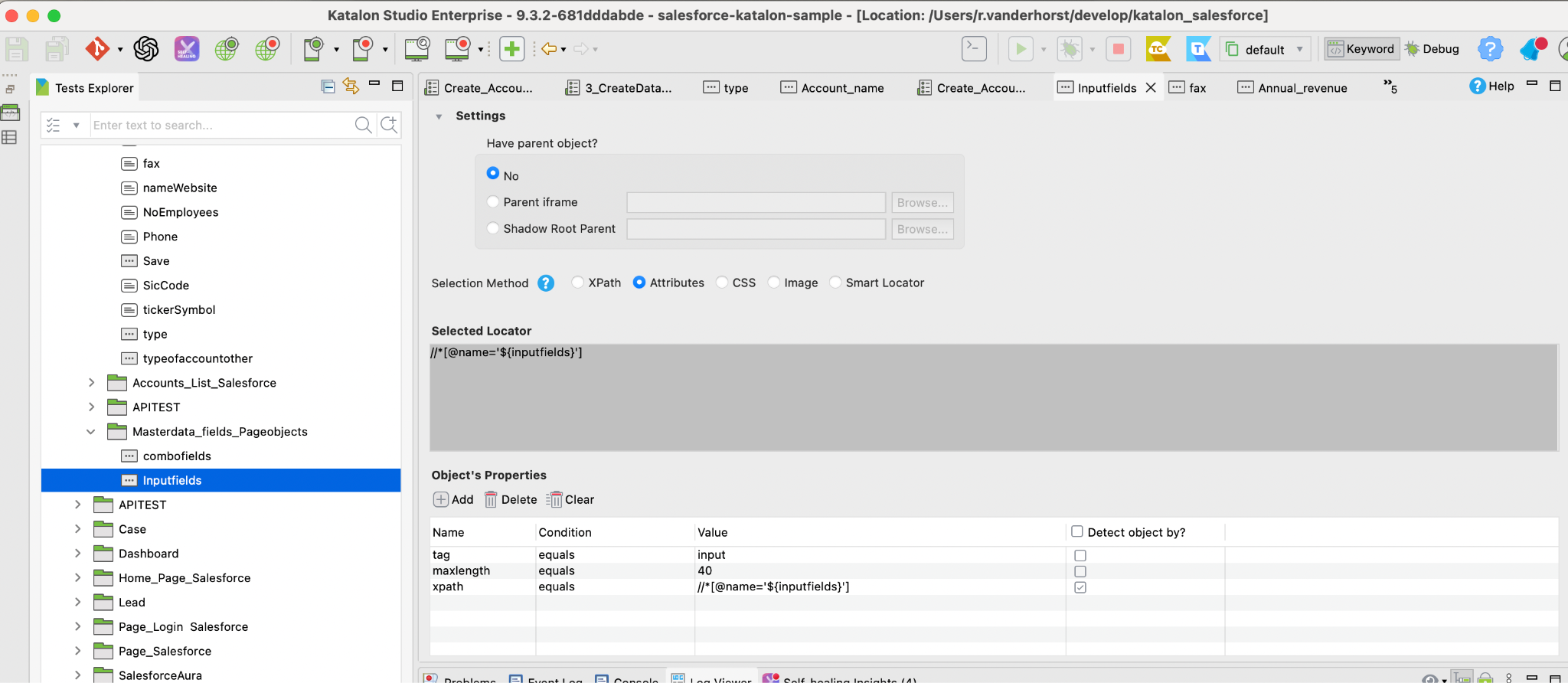Toggle the Detect object by header checkbox
Image resolution: width=1568 pixels, height=683 pixels.
click(1077, 531)
